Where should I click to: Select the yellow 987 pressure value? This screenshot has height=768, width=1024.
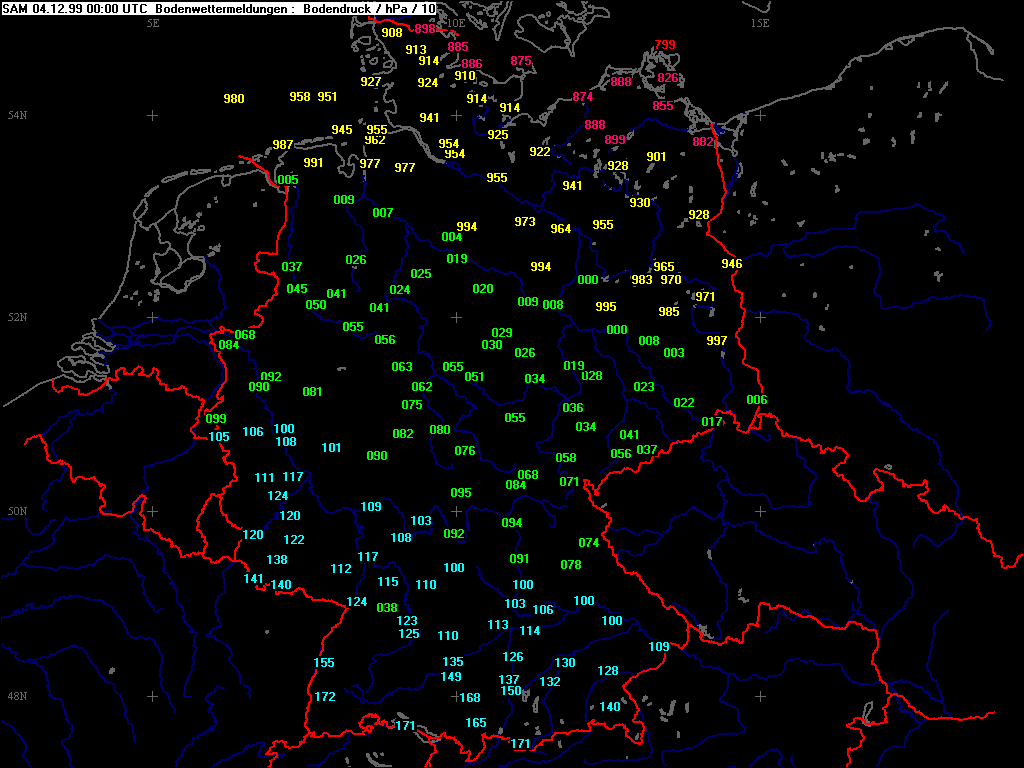pos(283,145)
